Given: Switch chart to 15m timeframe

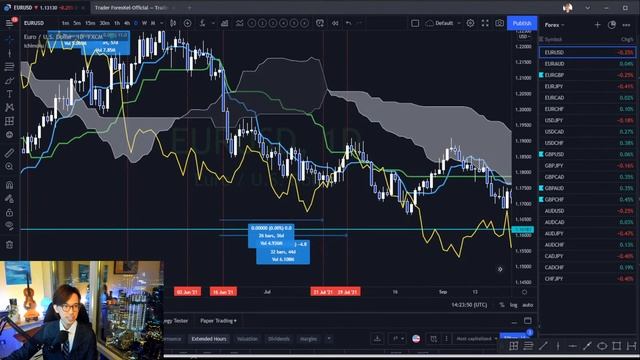Looking at the screenshot, I should 90,23.
